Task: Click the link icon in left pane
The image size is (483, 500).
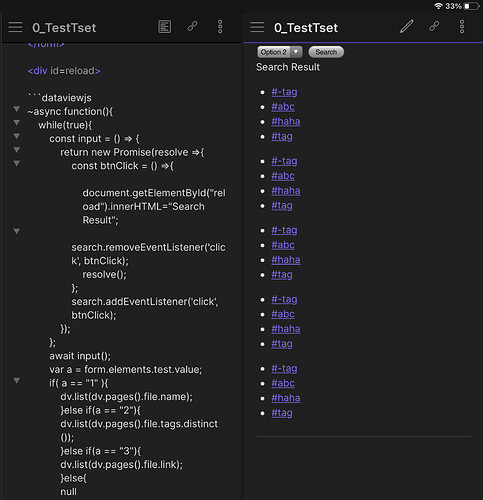Action: click(x=192, y=26)
